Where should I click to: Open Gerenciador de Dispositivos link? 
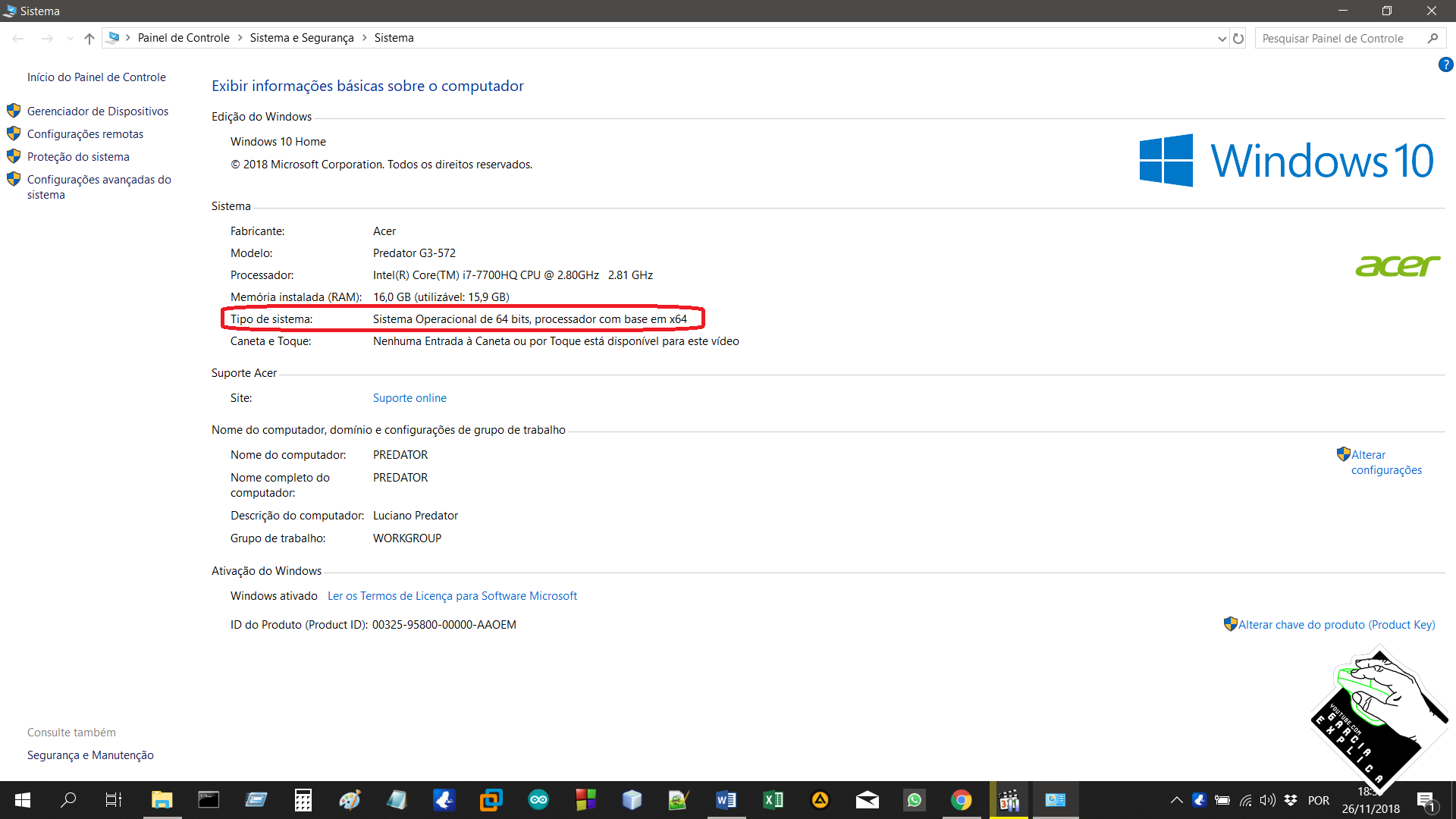point(98,111)
